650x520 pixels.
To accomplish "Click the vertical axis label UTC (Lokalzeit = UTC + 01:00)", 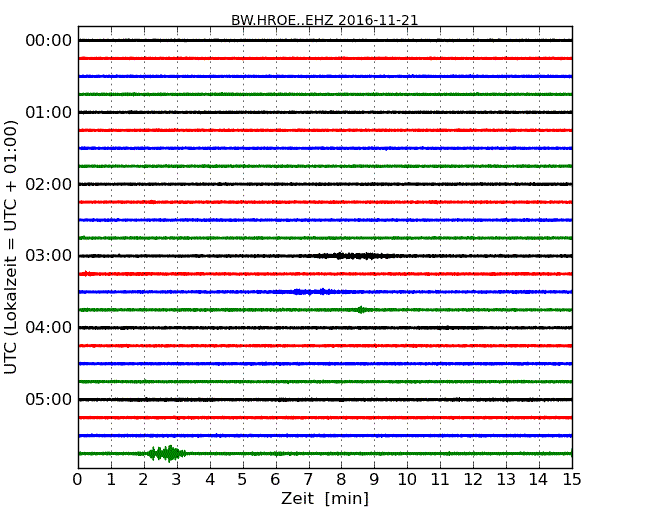I will 11,247.
